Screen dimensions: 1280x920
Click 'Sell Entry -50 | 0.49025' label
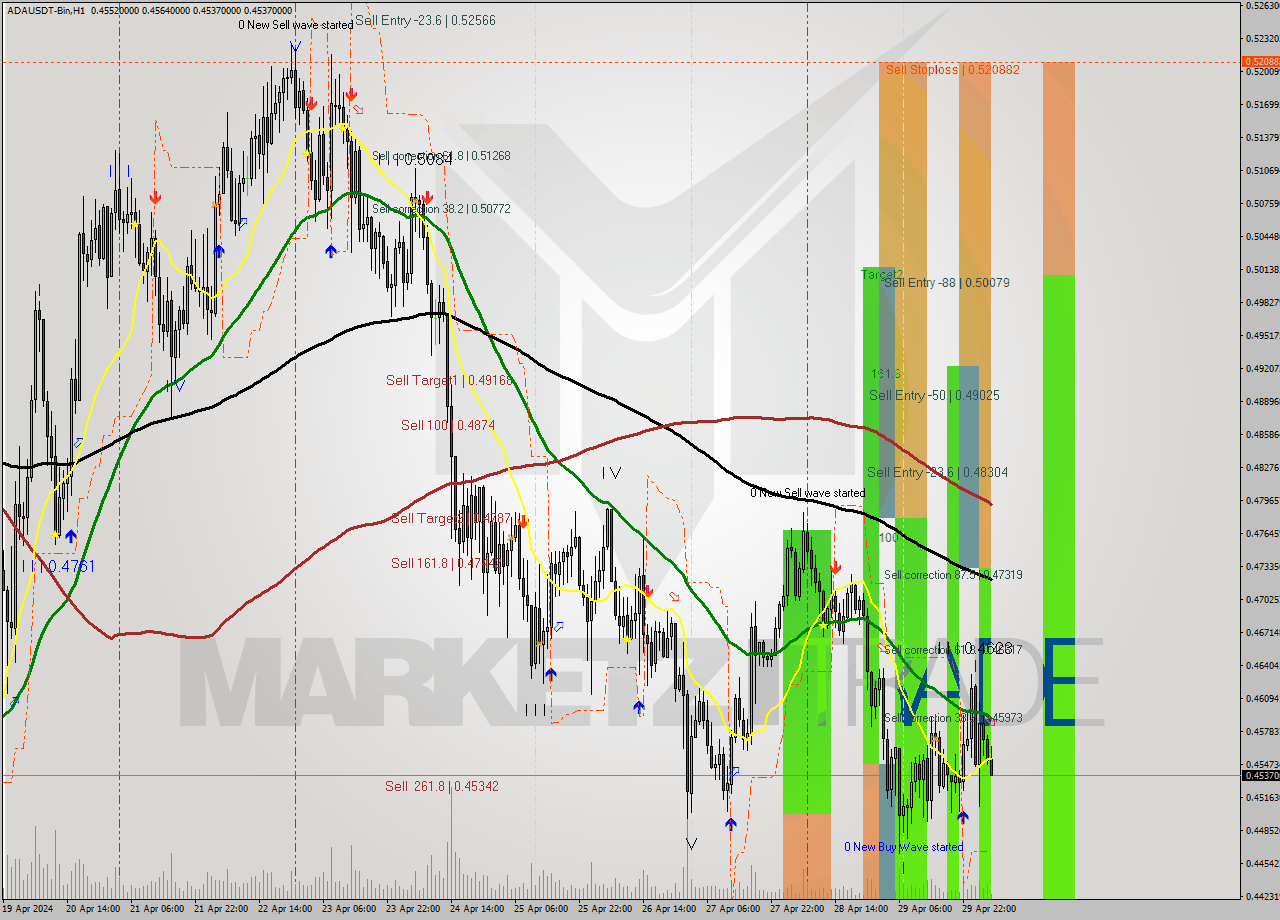pyautogui.click(x=934, y=395)
